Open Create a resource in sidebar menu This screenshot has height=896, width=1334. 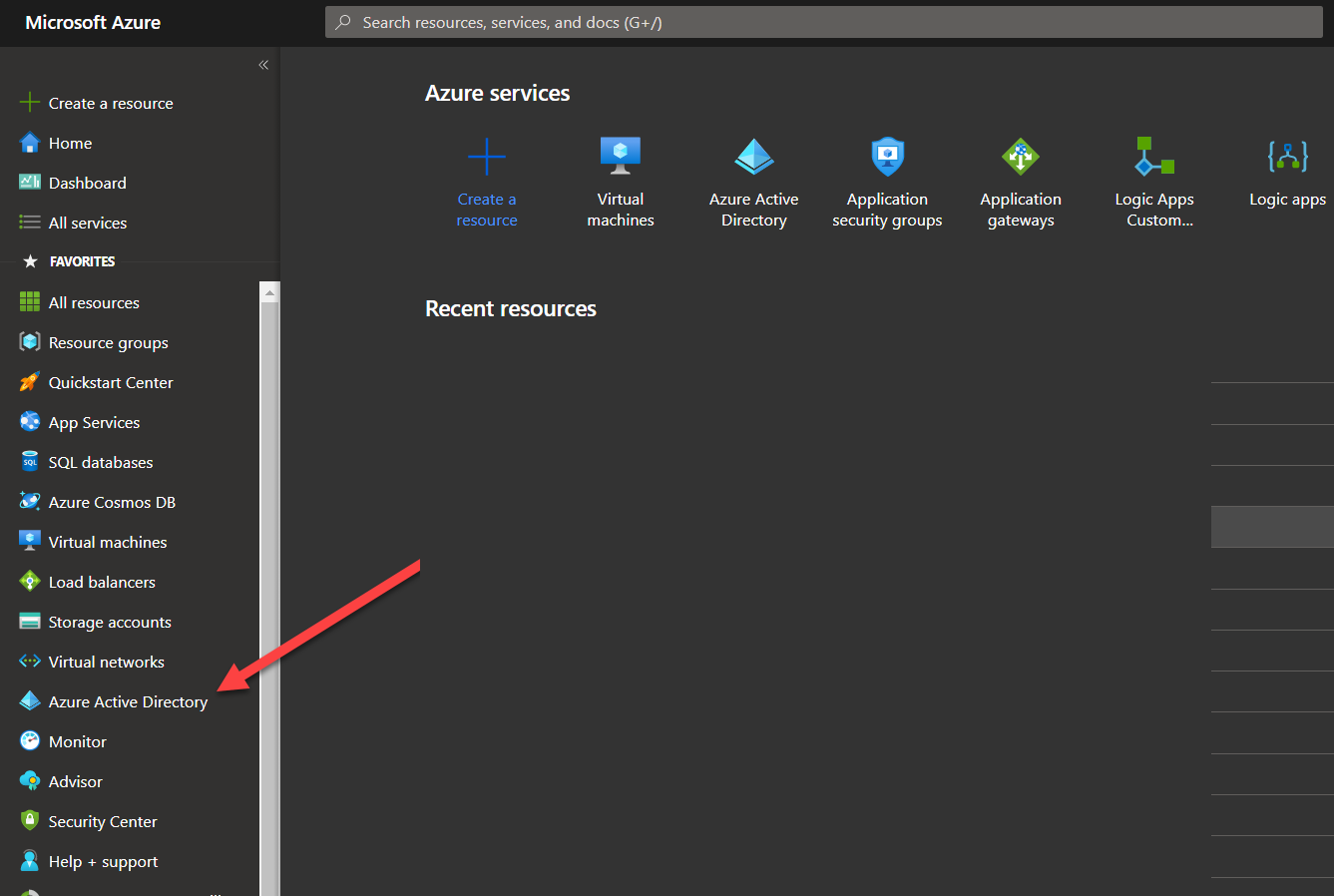click(x=111, y=103)
